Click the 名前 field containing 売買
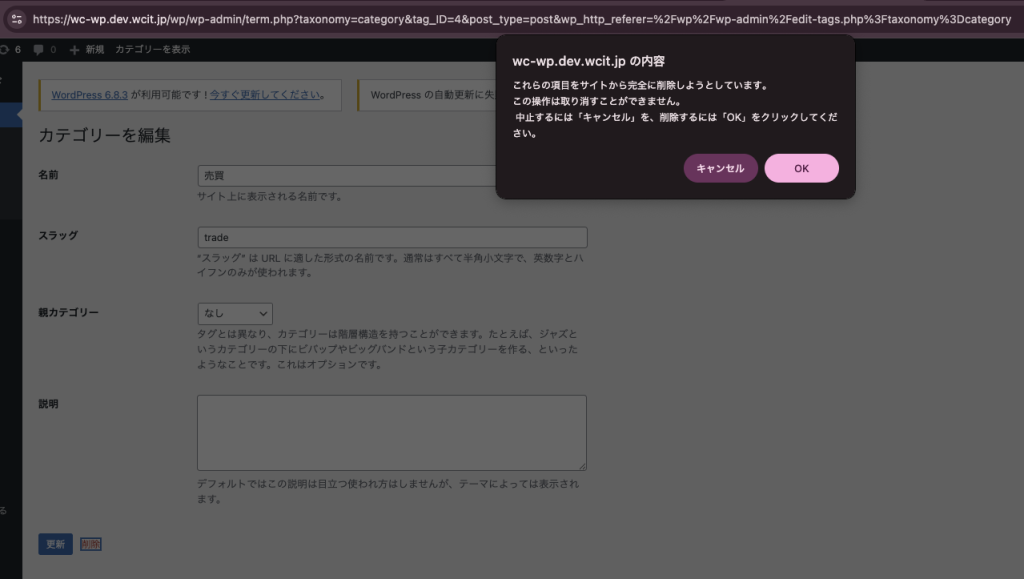The image size is (1024, 579). 346,176
